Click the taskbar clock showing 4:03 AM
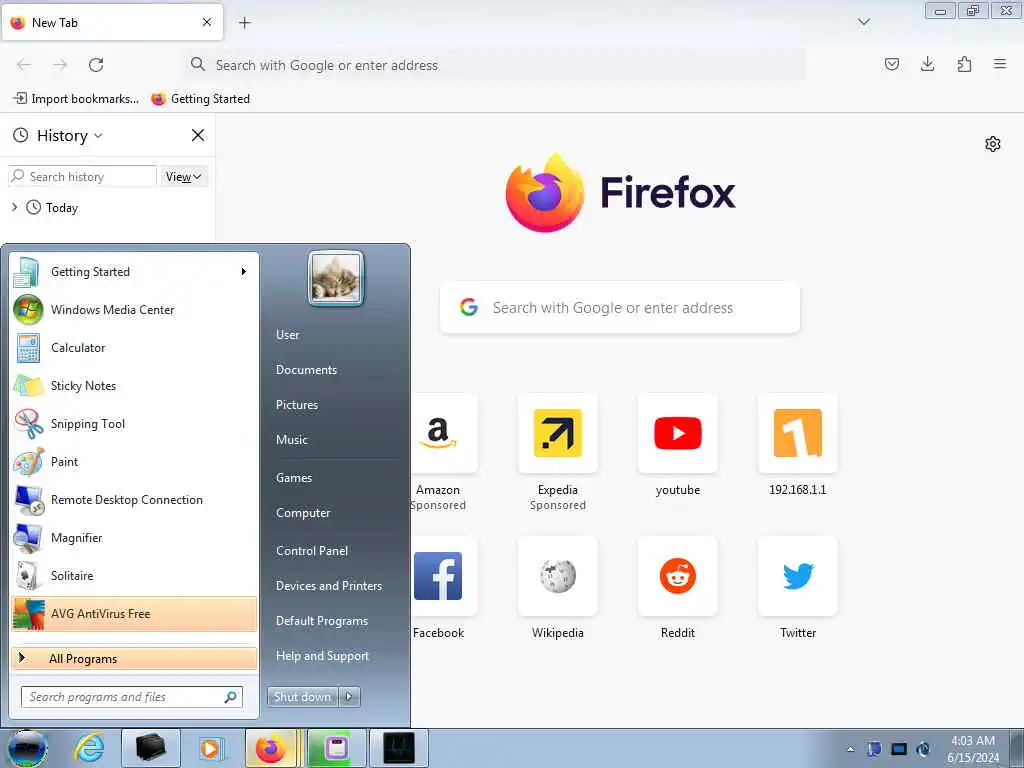1024x768 pixels. [973, 749]
